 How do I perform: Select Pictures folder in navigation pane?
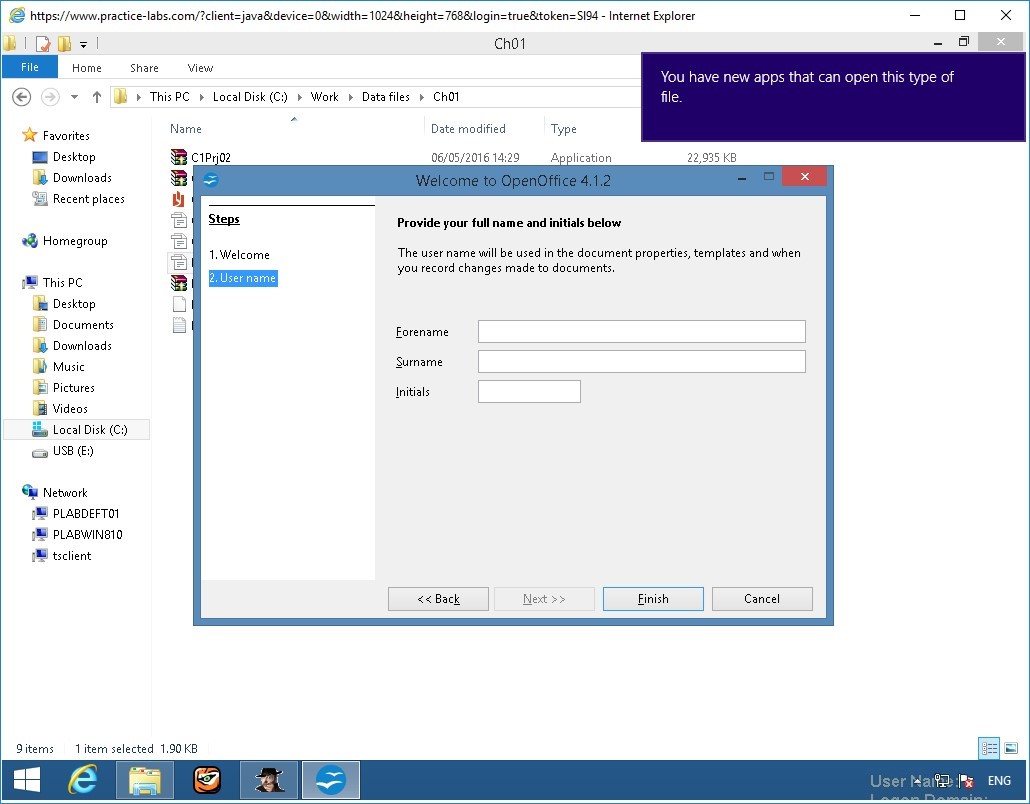pos(74,388)
